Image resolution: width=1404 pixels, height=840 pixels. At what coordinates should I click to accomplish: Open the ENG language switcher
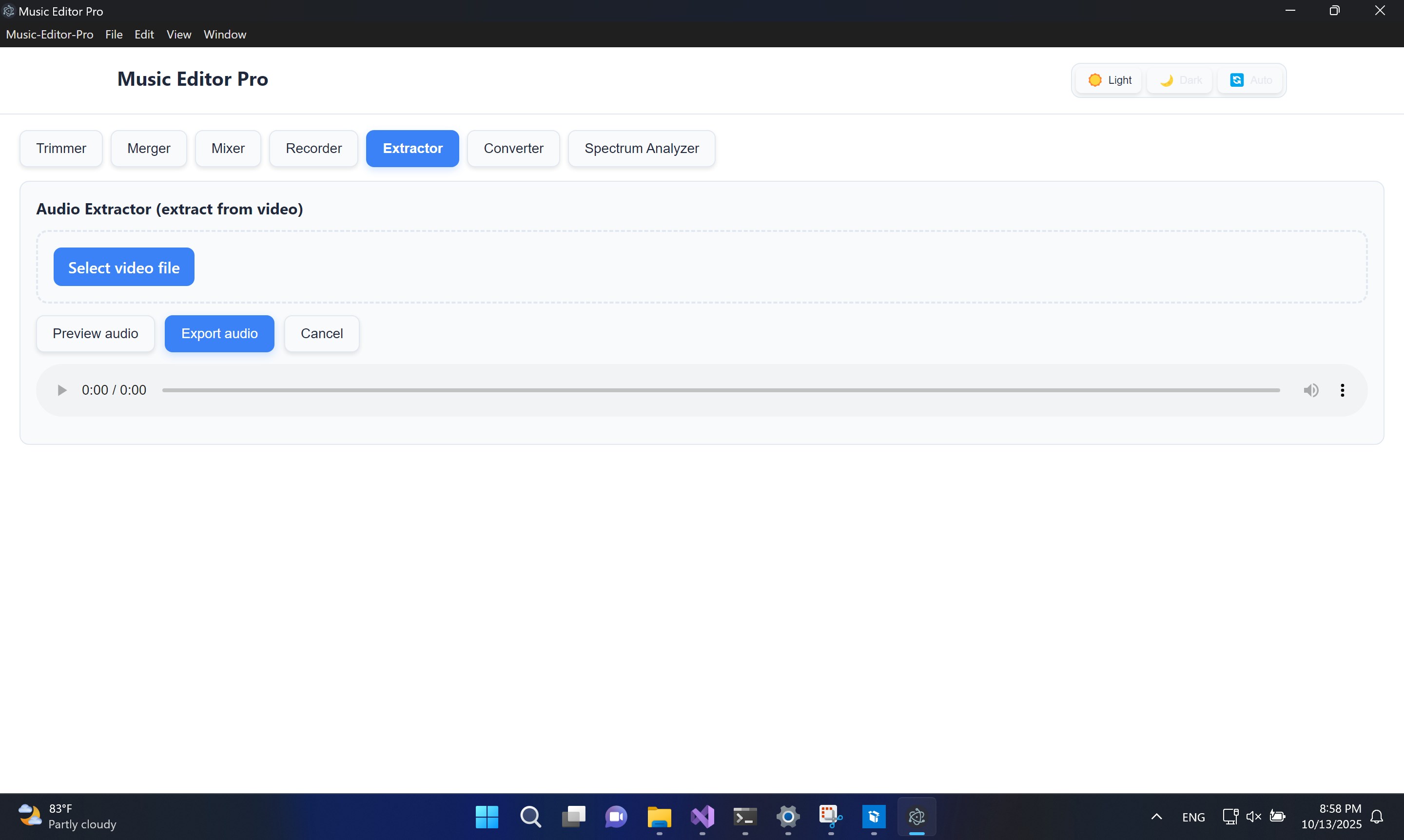[1193, 817]
